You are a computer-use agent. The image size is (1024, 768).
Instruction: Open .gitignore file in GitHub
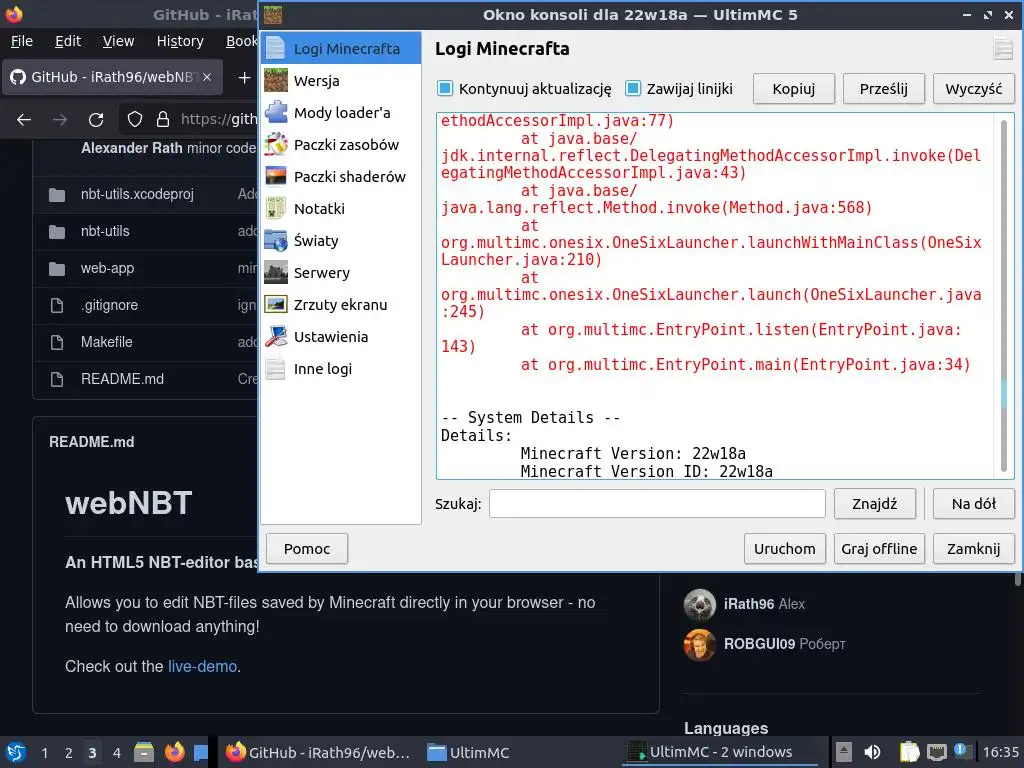pos(109,305)
